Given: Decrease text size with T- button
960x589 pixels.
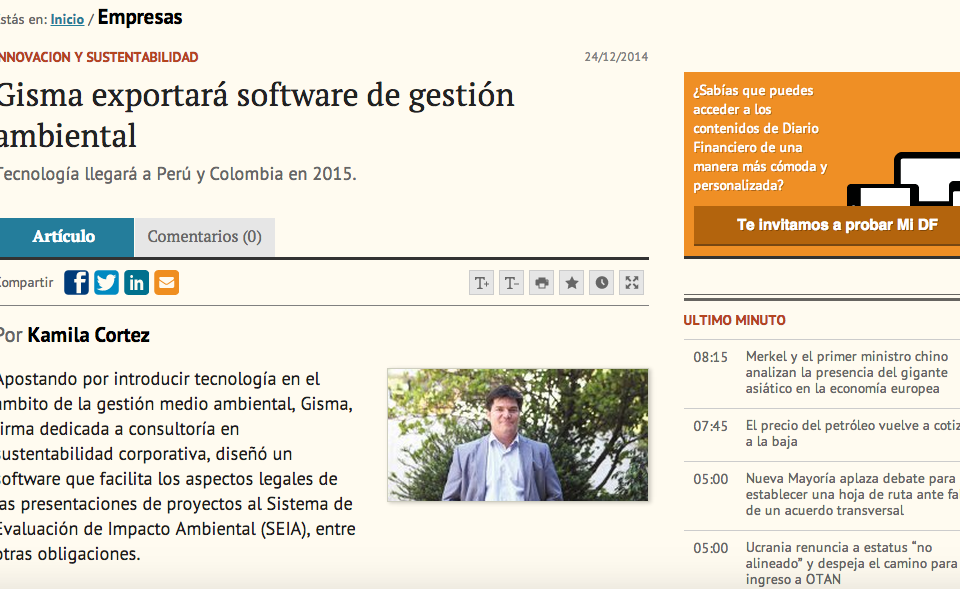Looking at the screenshot, I should click(511, 283).
